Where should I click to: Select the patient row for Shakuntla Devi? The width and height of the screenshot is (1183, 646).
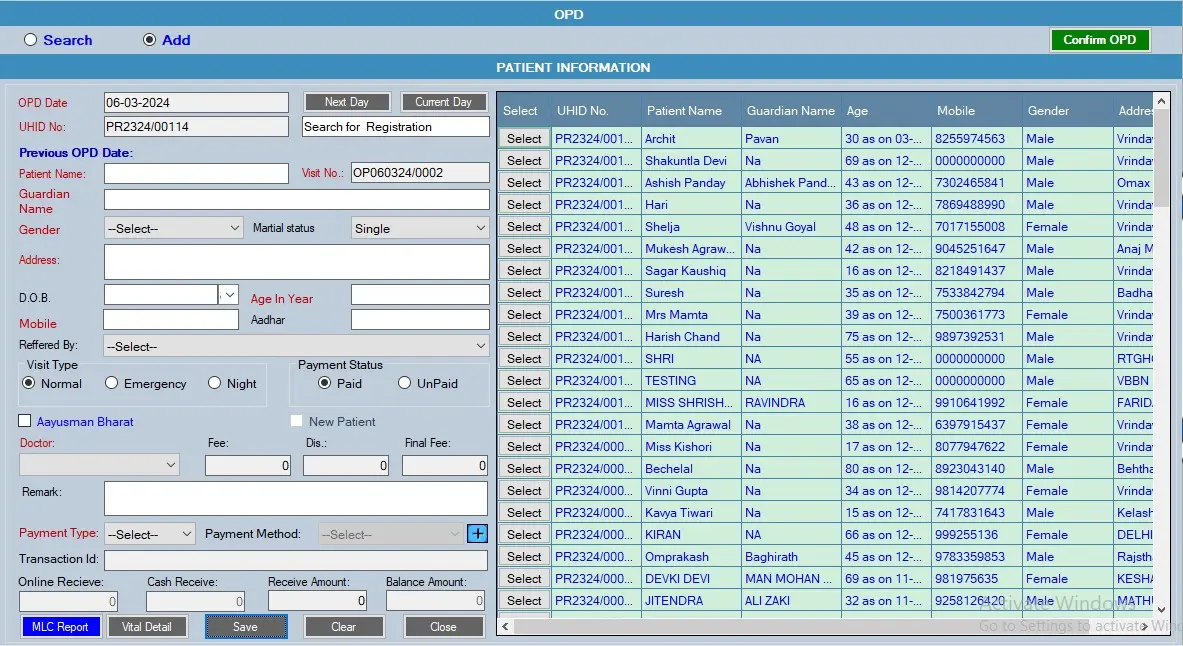pos(524,161)
